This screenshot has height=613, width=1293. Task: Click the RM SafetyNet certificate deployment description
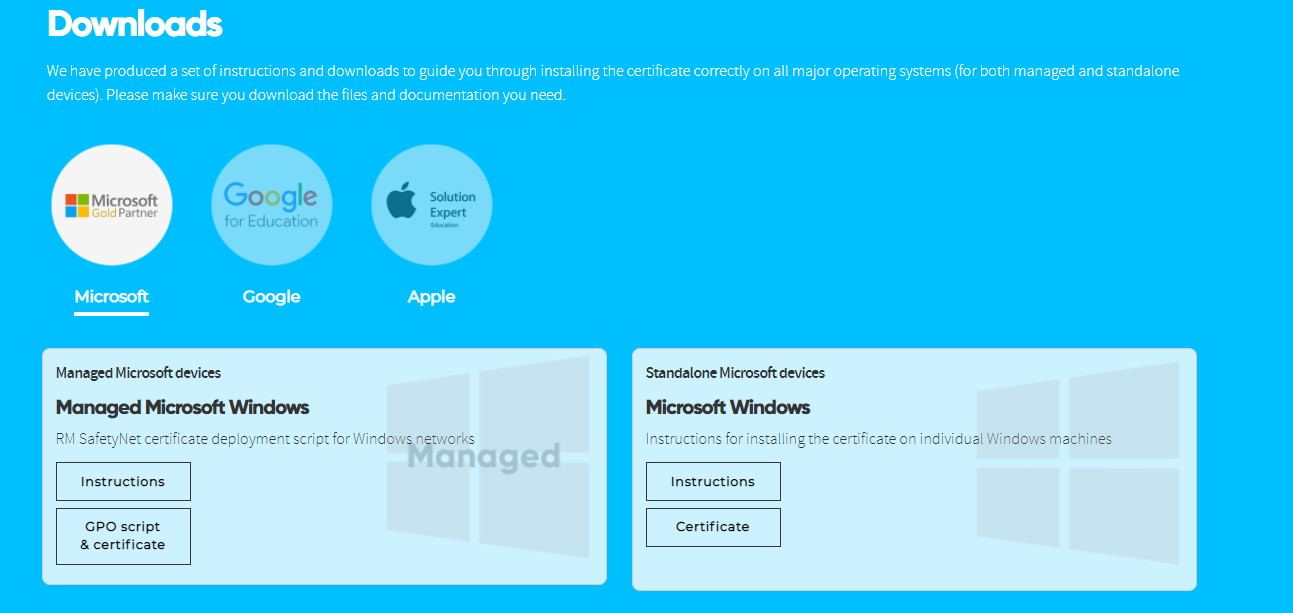(265, 439)
